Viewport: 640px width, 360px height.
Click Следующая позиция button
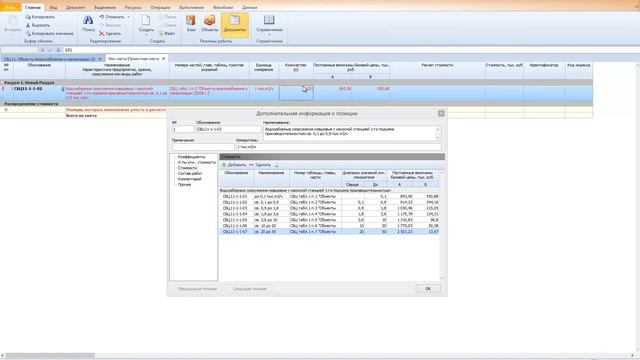point(249,289)
